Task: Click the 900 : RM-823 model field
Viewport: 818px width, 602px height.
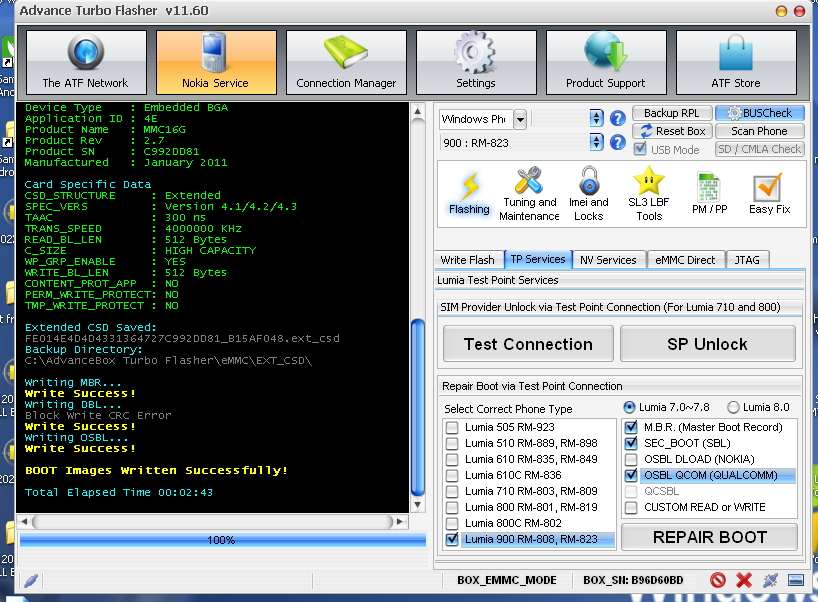Action: coord(514,142)
